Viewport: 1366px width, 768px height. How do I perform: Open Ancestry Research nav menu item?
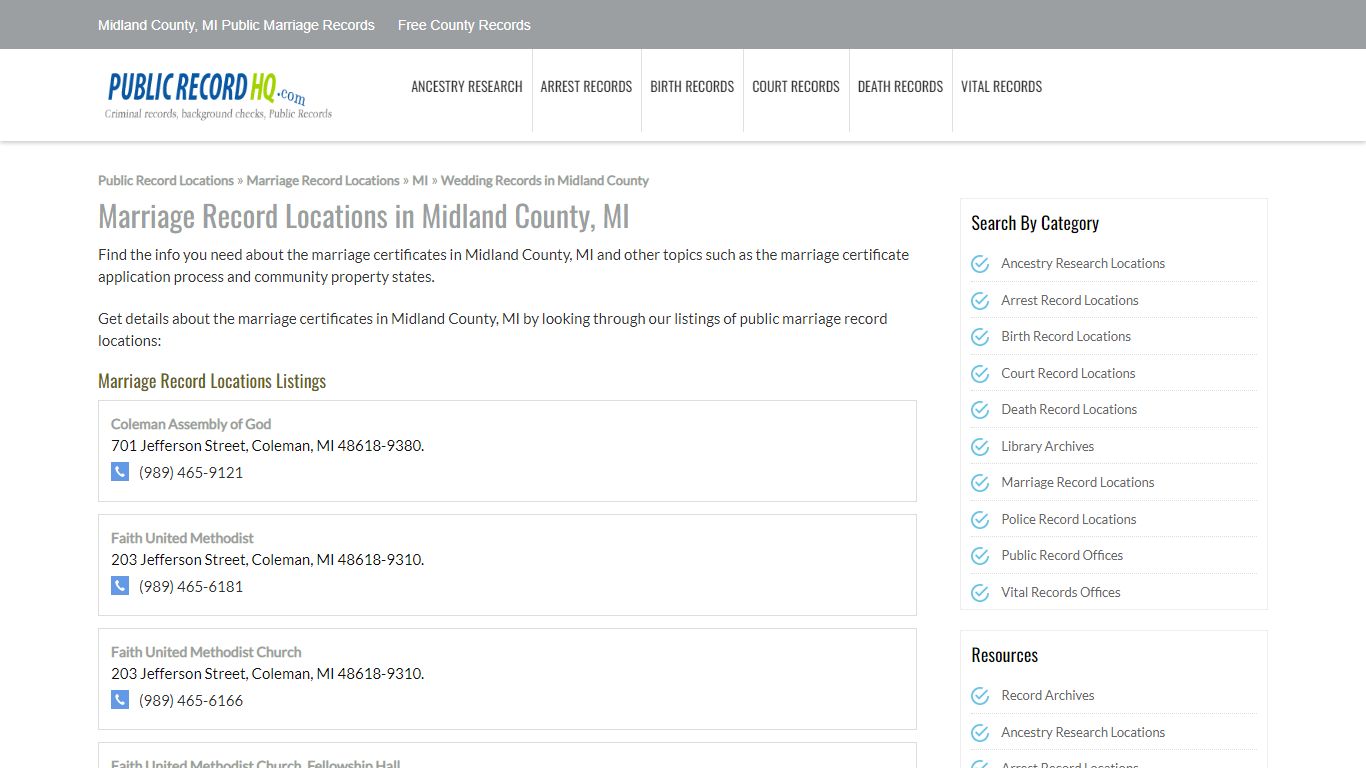[467, 87]
